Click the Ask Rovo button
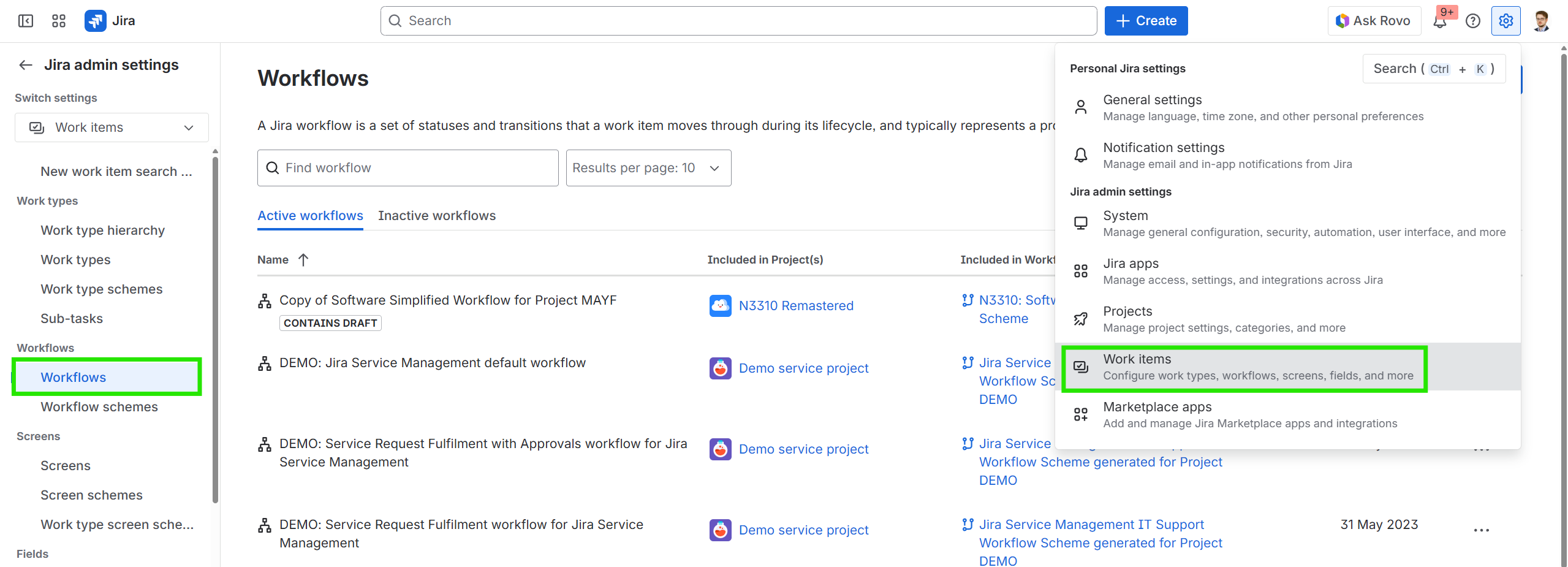This screenshot has height=567, width=1568. pyautogui.click(x=1373, y=21)
